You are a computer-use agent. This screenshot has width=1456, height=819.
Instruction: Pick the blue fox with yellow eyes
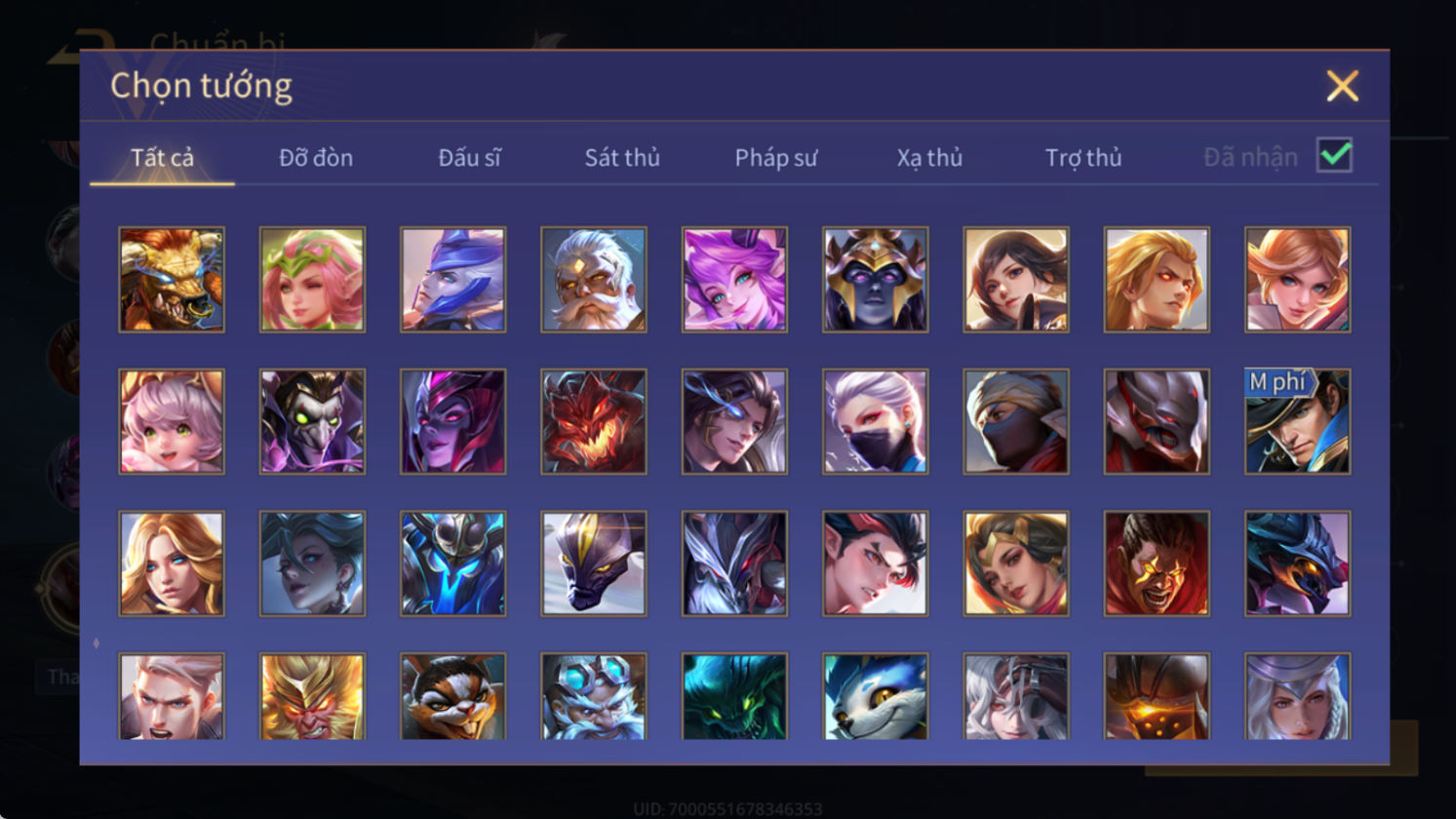[x=876, y=696]
